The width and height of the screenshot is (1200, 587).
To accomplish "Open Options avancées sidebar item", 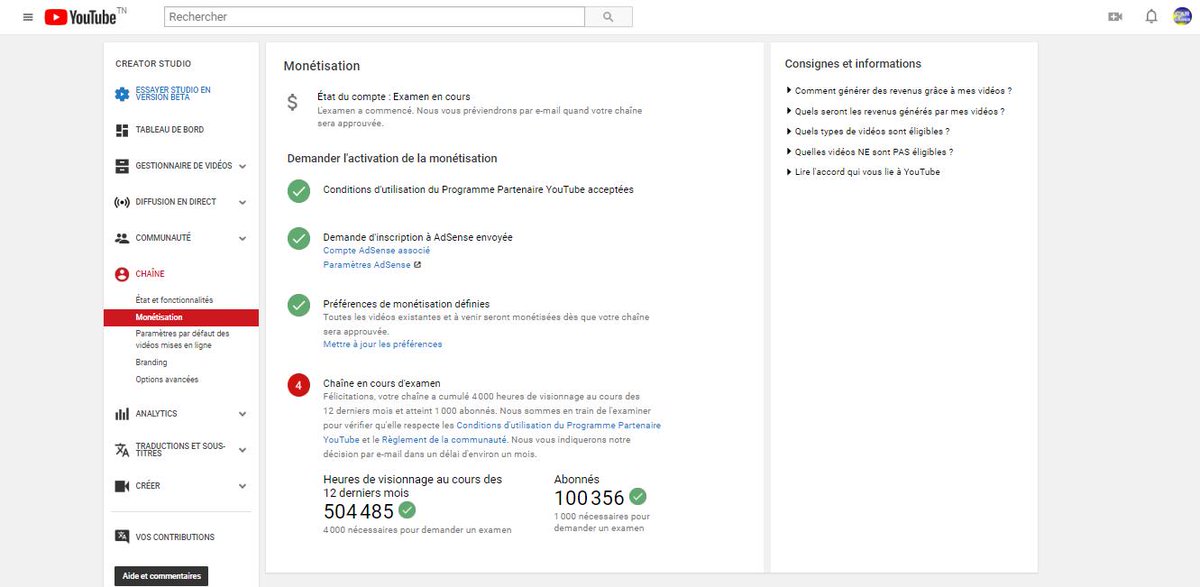I will click(x=167, y=379).
